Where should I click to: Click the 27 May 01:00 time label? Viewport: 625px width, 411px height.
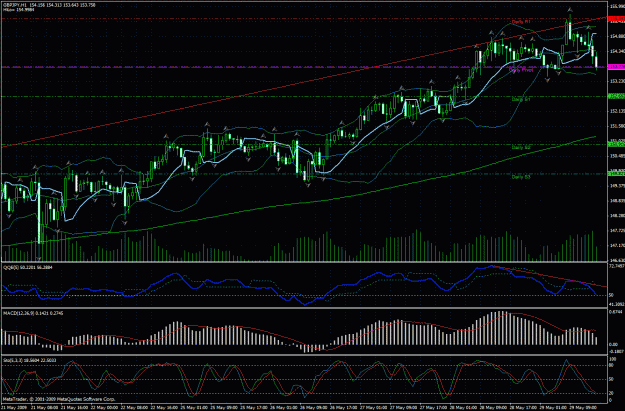[374, 408]
